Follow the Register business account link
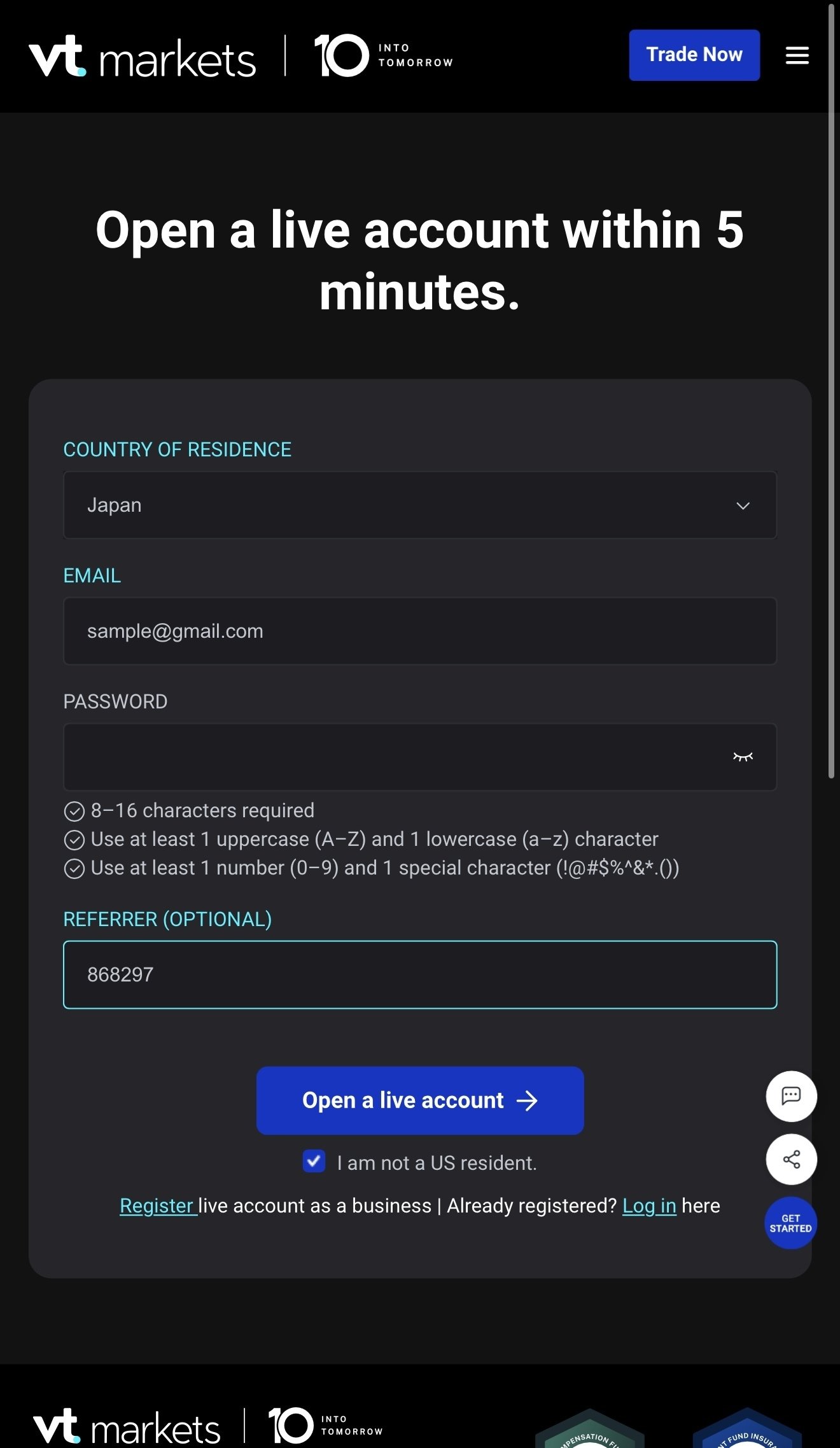The height and width of the screenshot is (1448, 840). 157,1205
